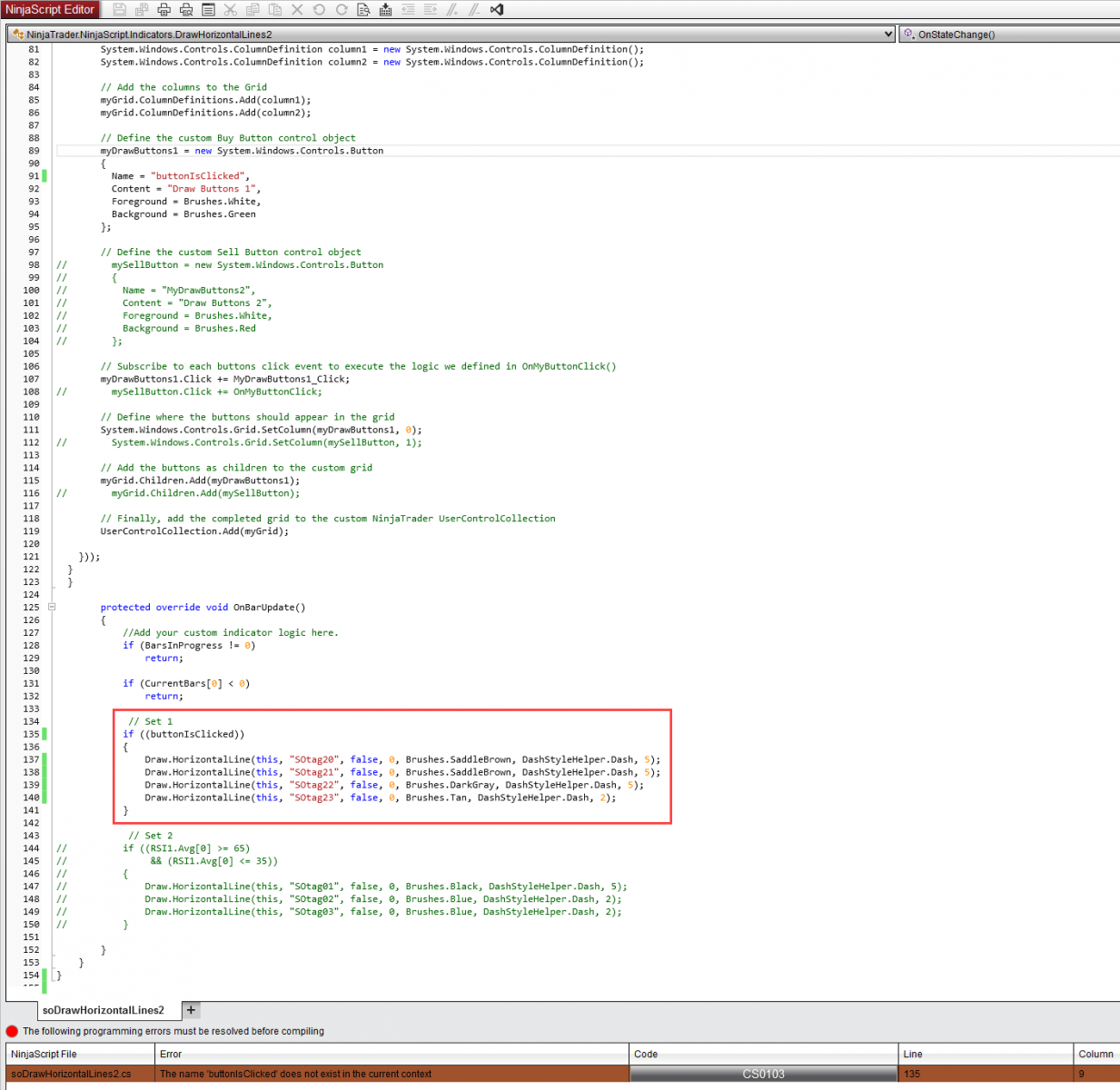Image resolution: width=1120 pixels, height=1090 pixels.
Task: Open the DrawHorizontalLines2 class dropdown
Action: [452, 35]
